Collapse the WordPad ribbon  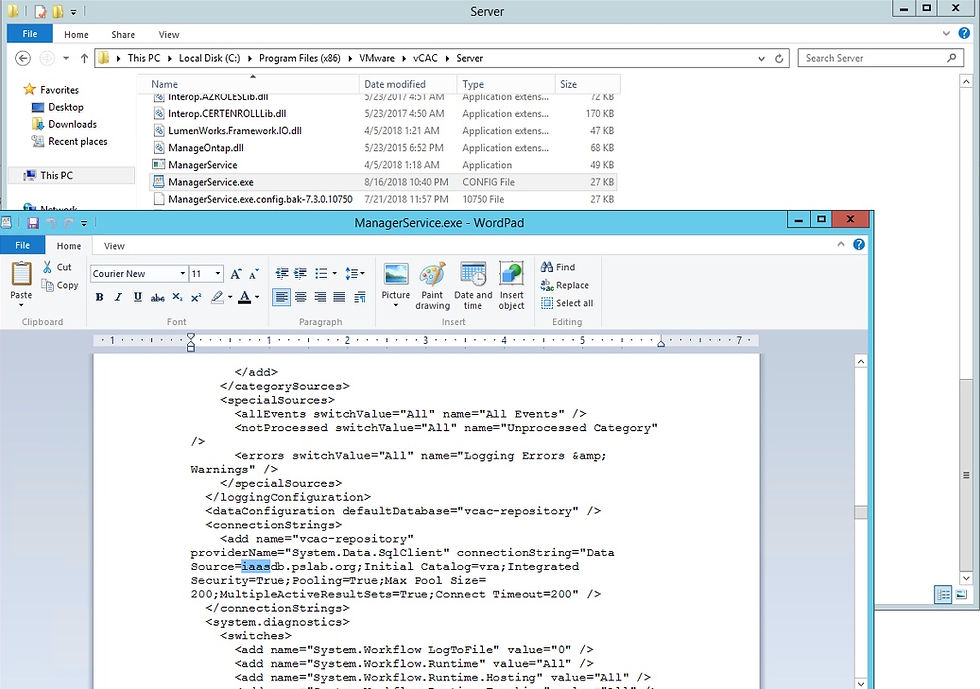841,244
